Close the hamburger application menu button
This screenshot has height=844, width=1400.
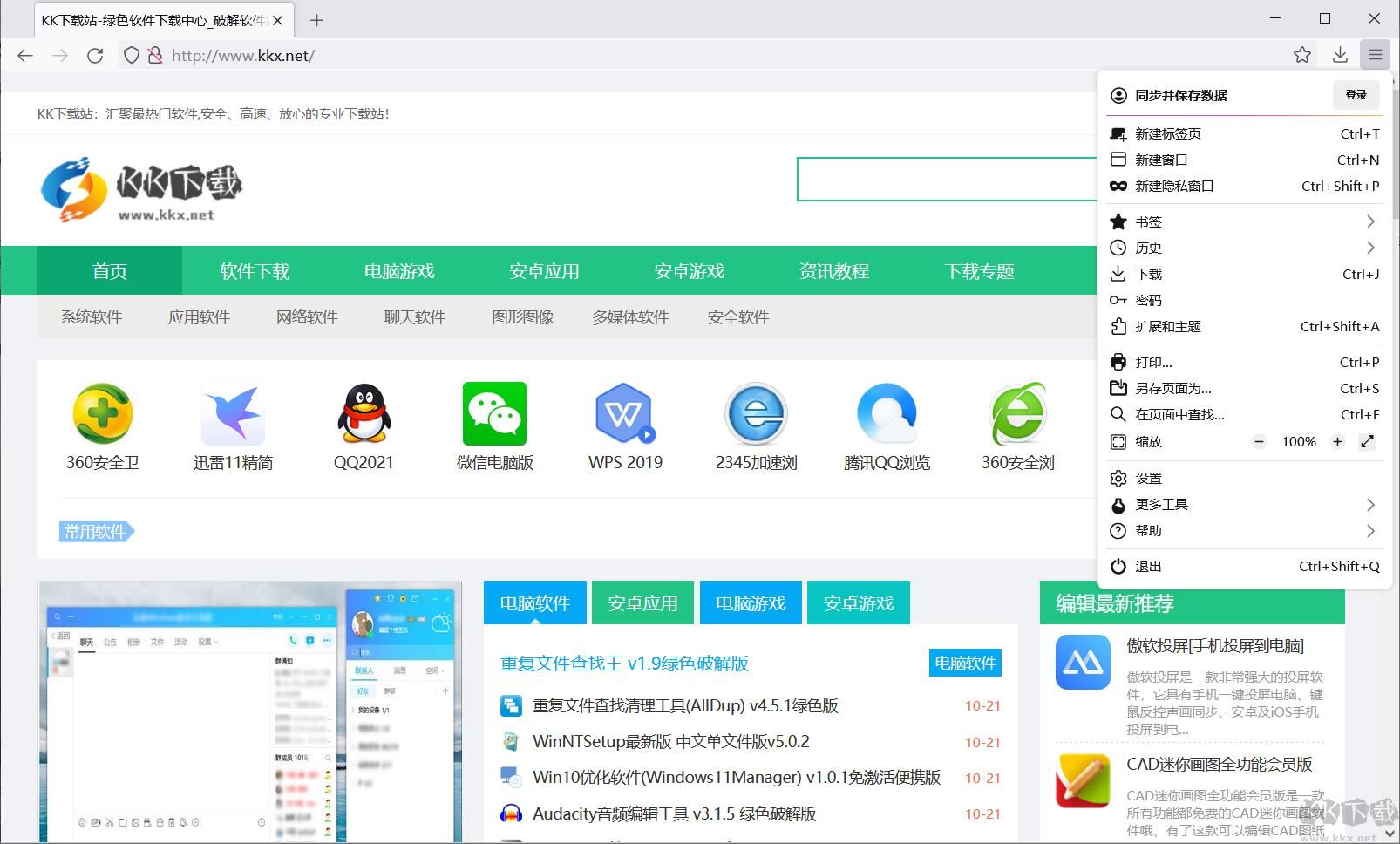click(1376, 56)
